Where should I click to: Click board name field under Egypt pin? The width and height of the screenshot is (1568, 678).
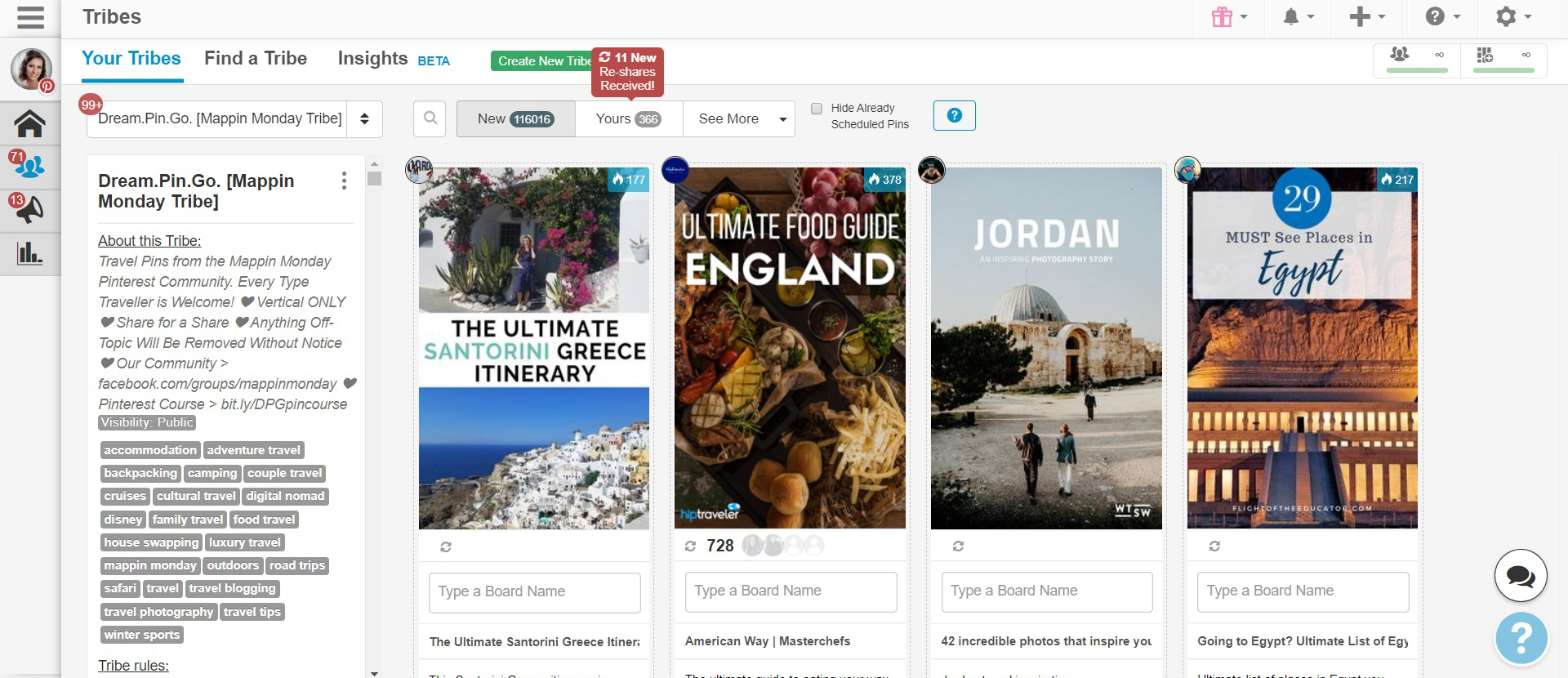coord(1303,591)
